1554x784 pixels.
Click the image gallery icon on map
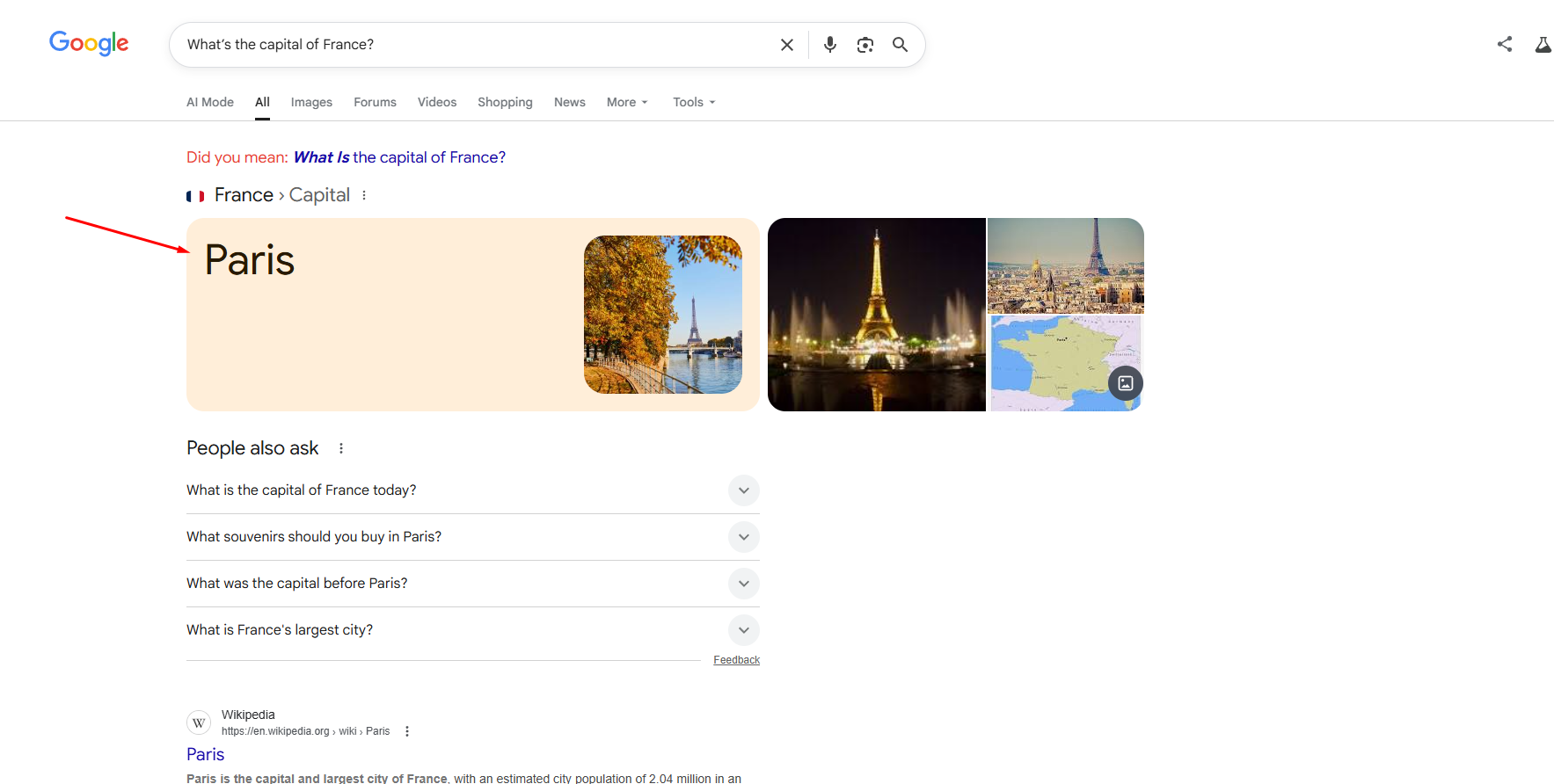pyautogui.click(x=1125, y=383)
